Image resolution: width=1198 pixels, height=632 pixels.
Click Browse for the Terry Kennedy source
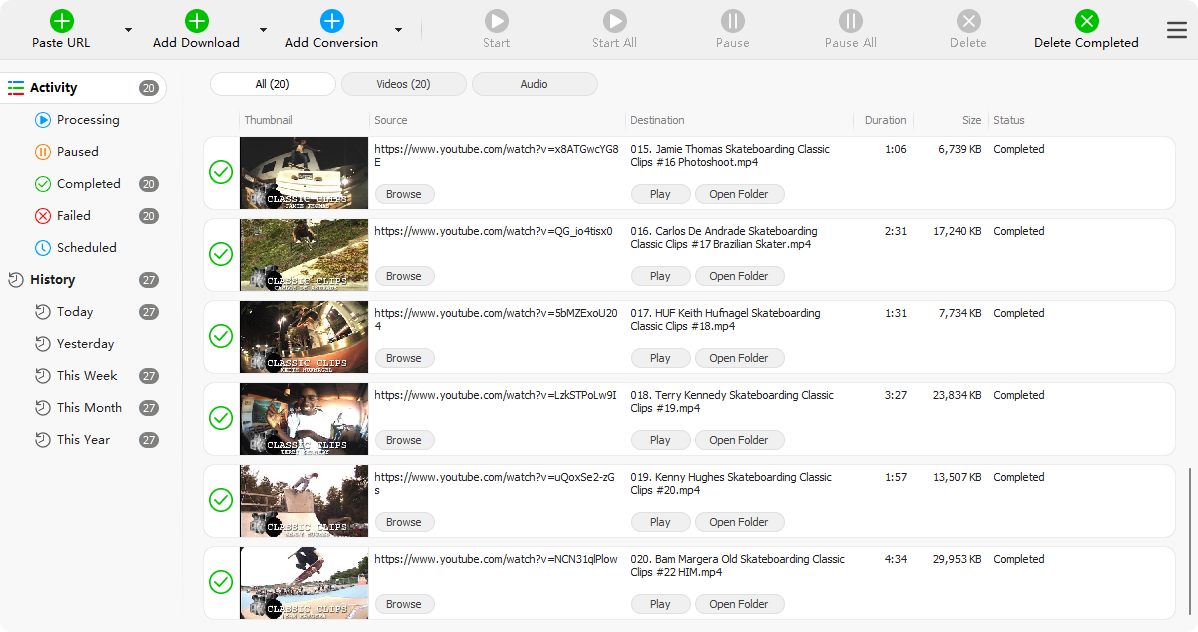click(404, 440)
